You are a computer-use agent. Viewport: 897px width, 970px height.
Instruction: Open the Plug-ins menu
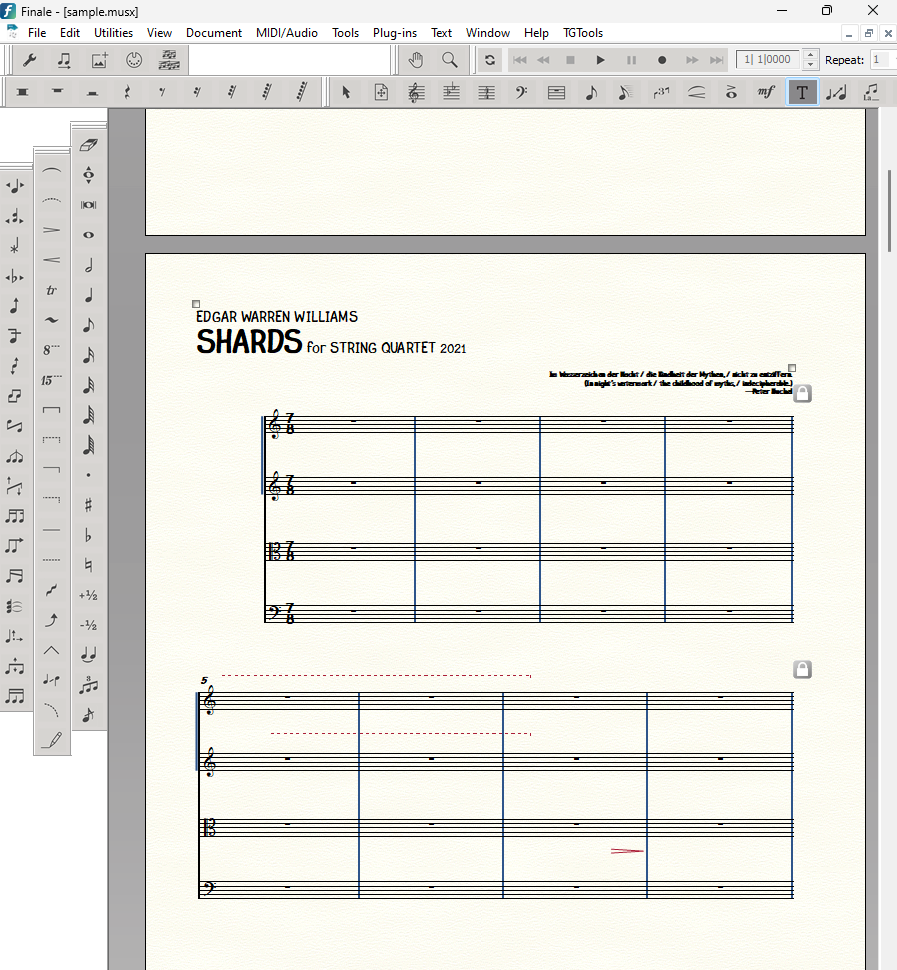(x=394, y=32)
